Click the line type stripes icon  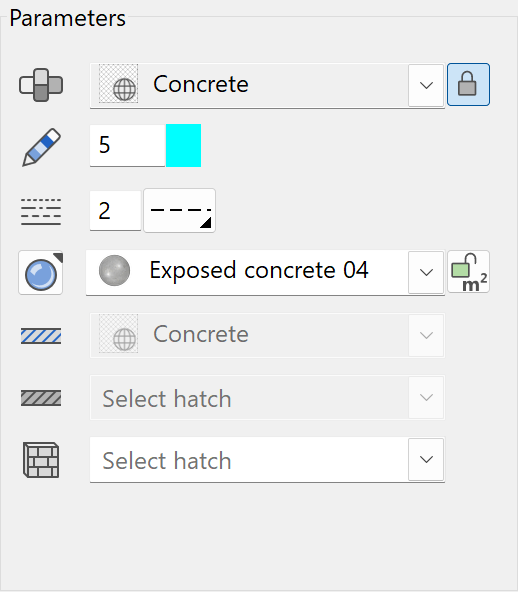pyautogui.click(x=41, y=211)
